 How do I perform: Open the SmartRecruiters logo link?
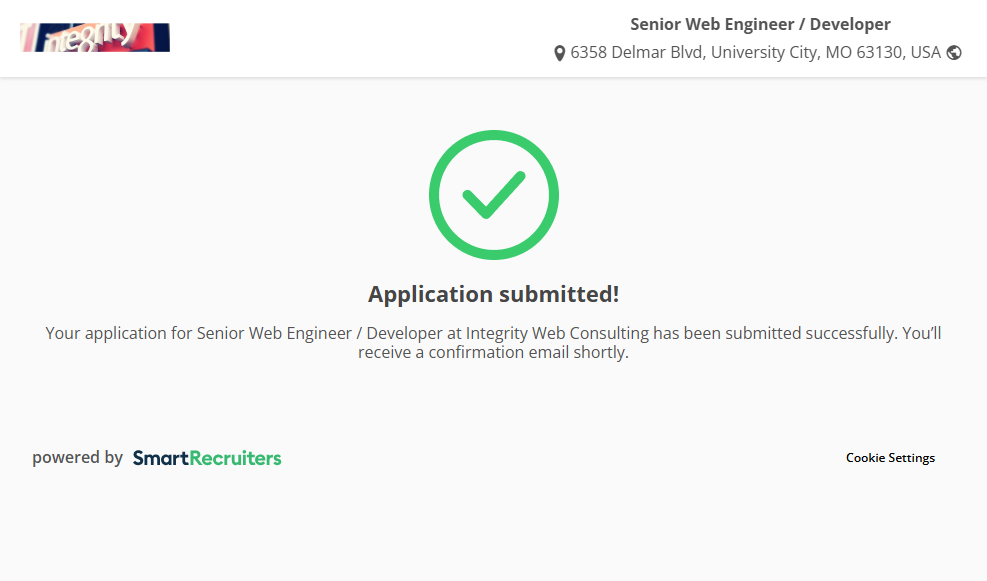coord(207,458)
